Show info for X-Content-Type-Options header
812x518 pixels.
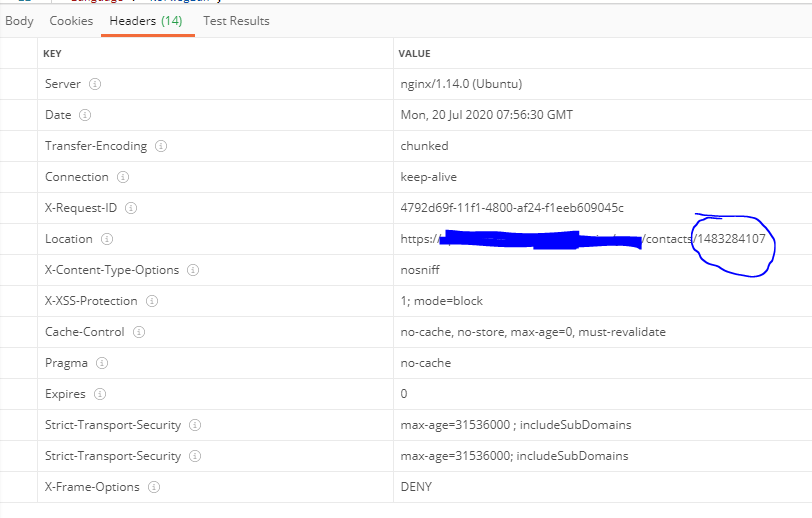pos(193,270)
